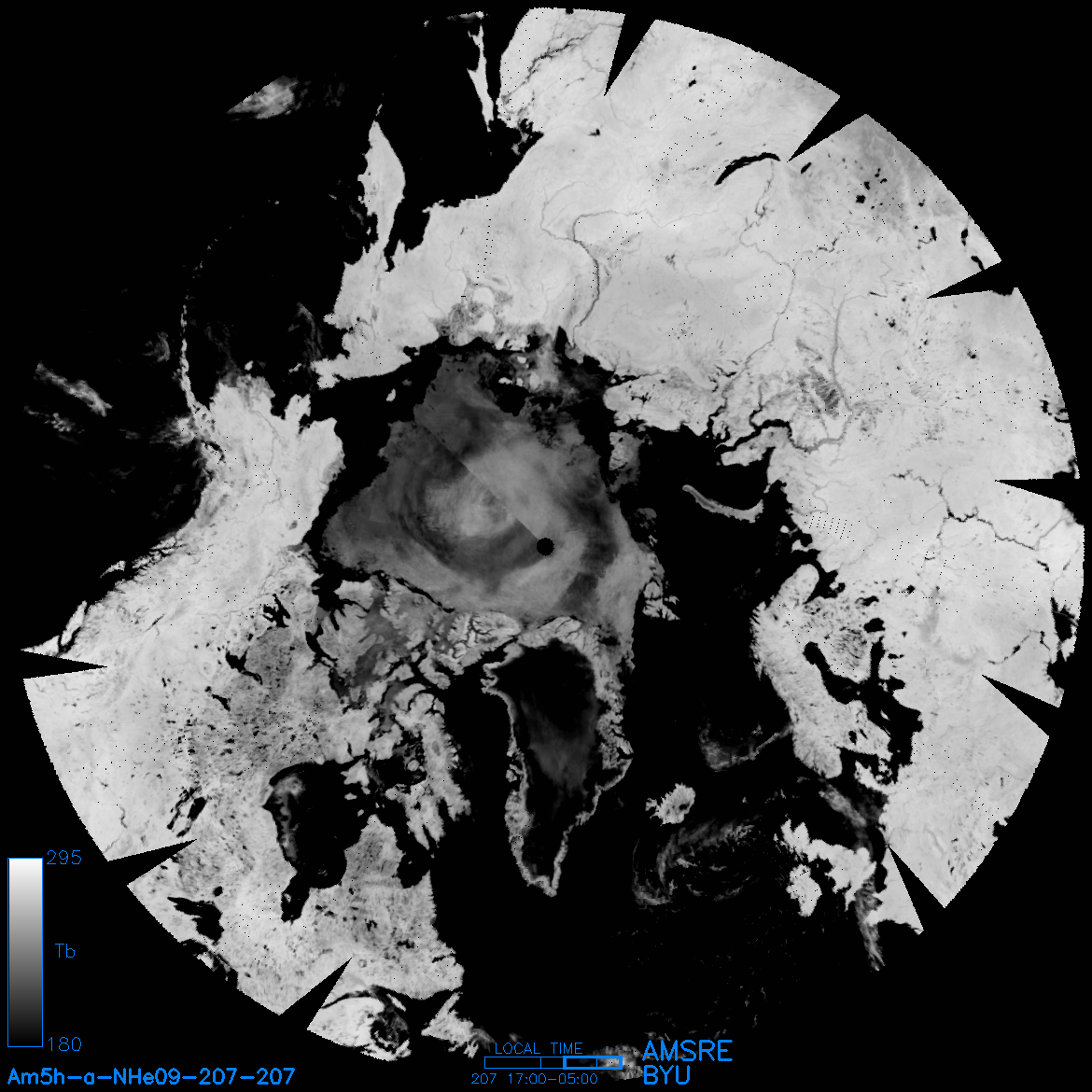Click the 'Tb' scale label
Viewport: 1092px width, 1092px height.
click(64, 951)
